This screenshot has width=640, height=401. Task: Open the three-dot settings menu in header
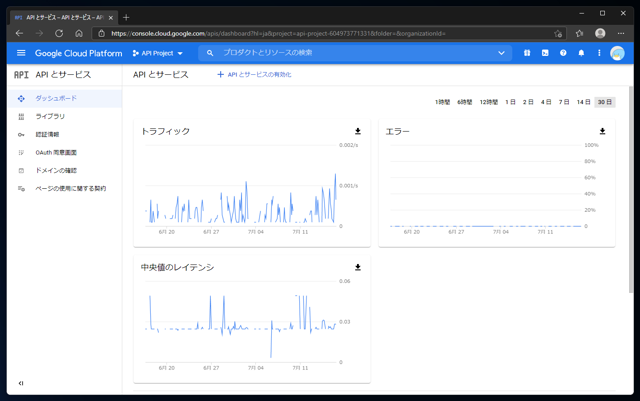(x=599, y=53)
